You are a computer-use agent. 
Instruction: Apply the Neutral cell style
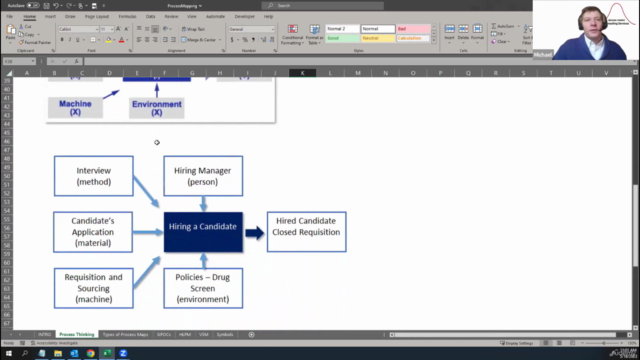378,38
